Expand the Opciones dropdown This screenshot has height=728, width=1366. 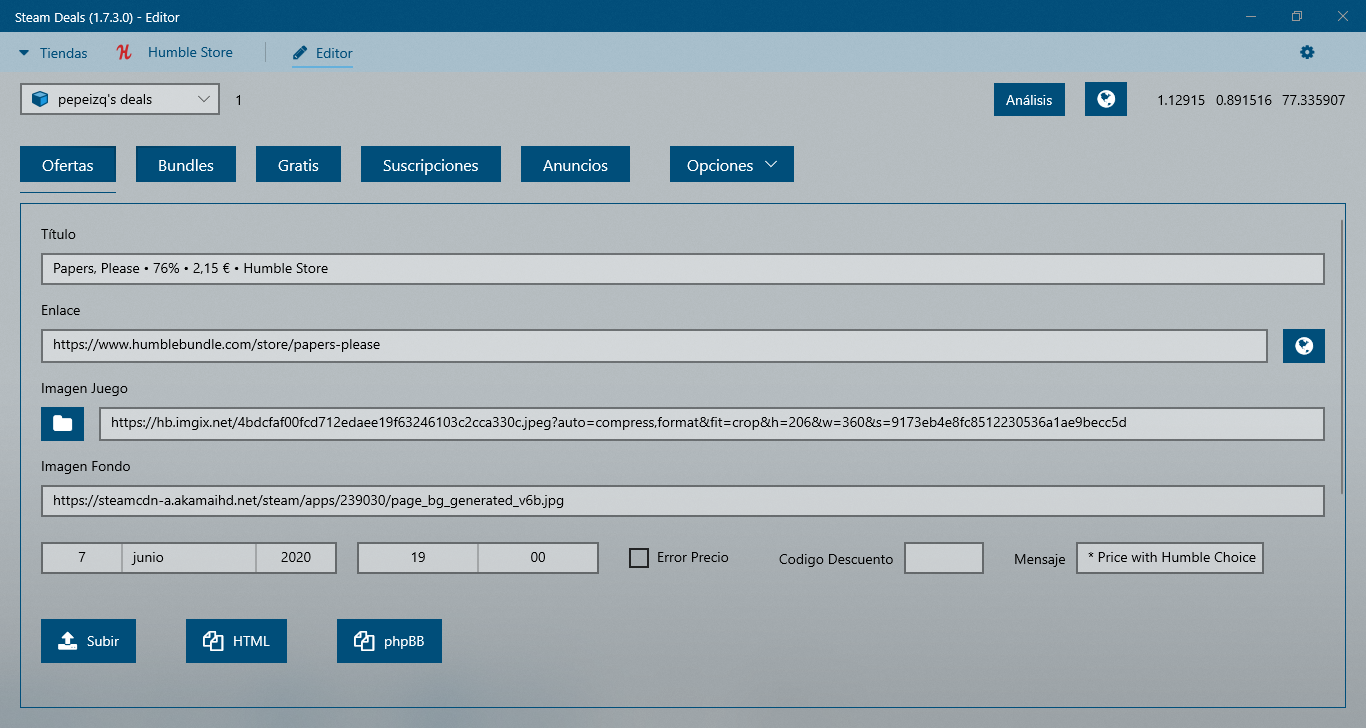pos(732,165)
